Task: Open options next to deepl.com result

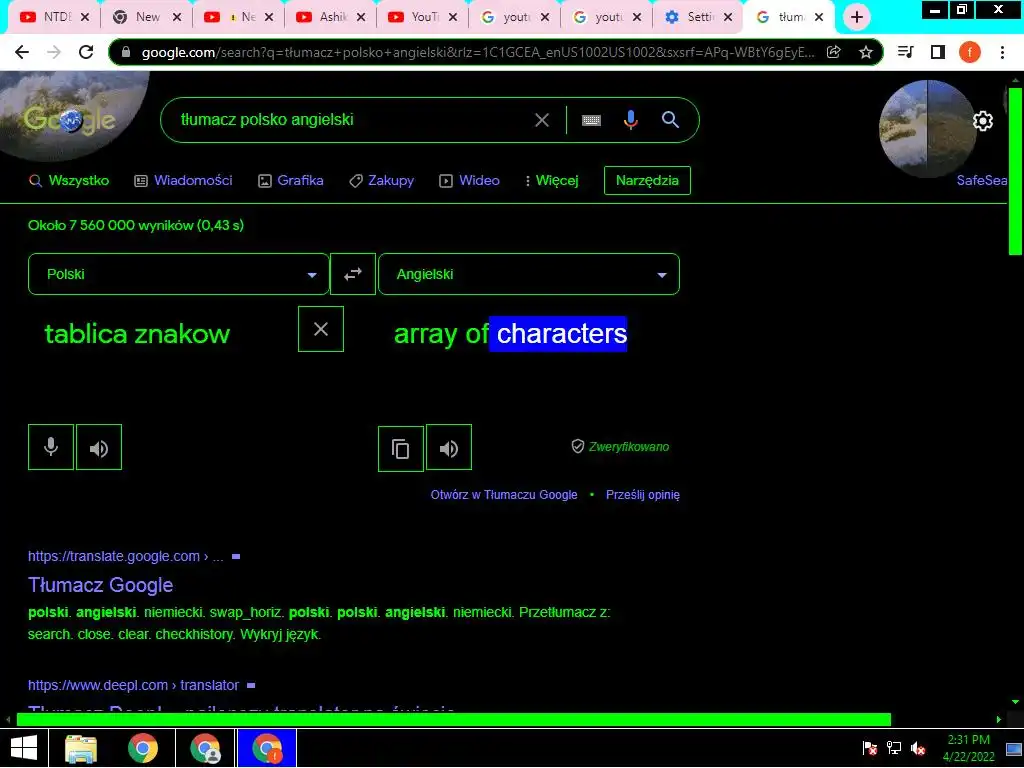Action: [251, 685]
